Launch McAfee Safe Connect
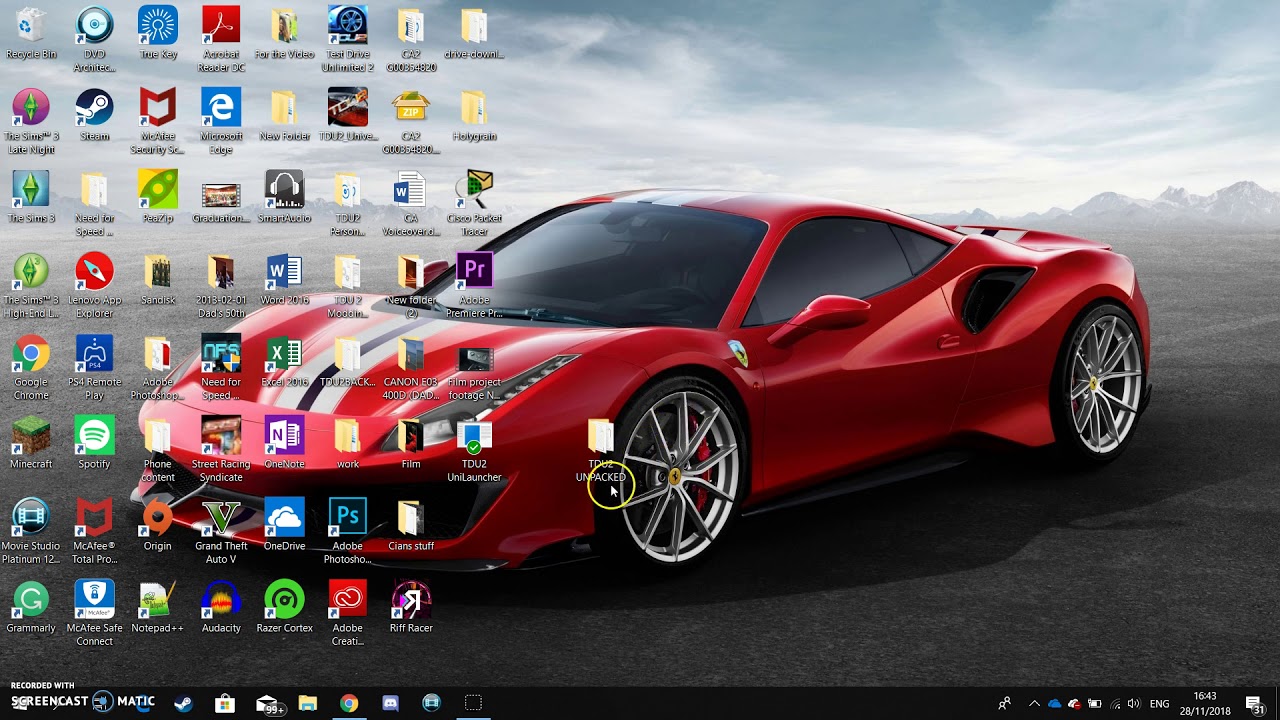Image resolution: width=1280 pixels, height=720 pixels. point(94,613)
